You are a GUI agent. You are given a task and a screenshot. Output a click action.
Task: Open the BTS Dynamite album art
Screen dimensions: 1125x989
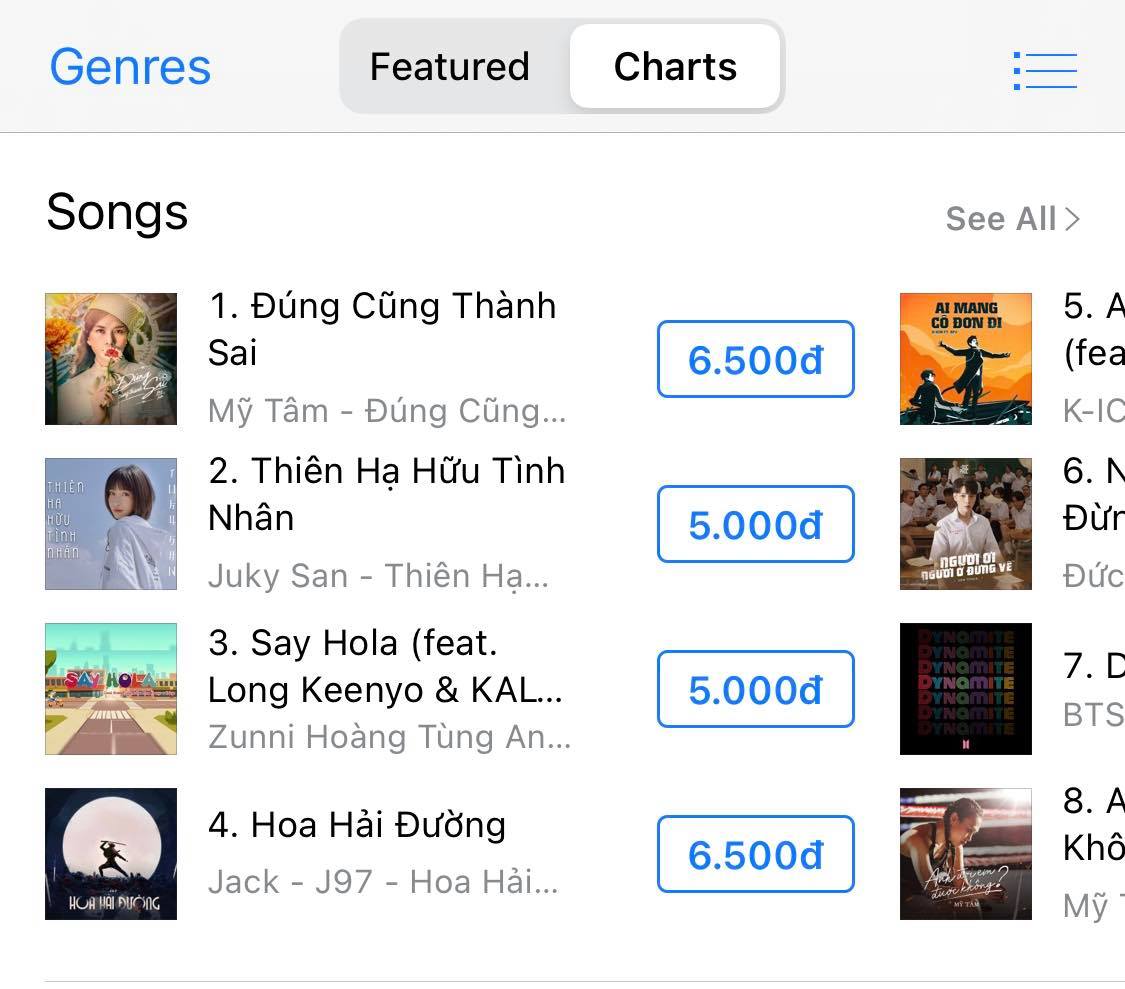965,689
